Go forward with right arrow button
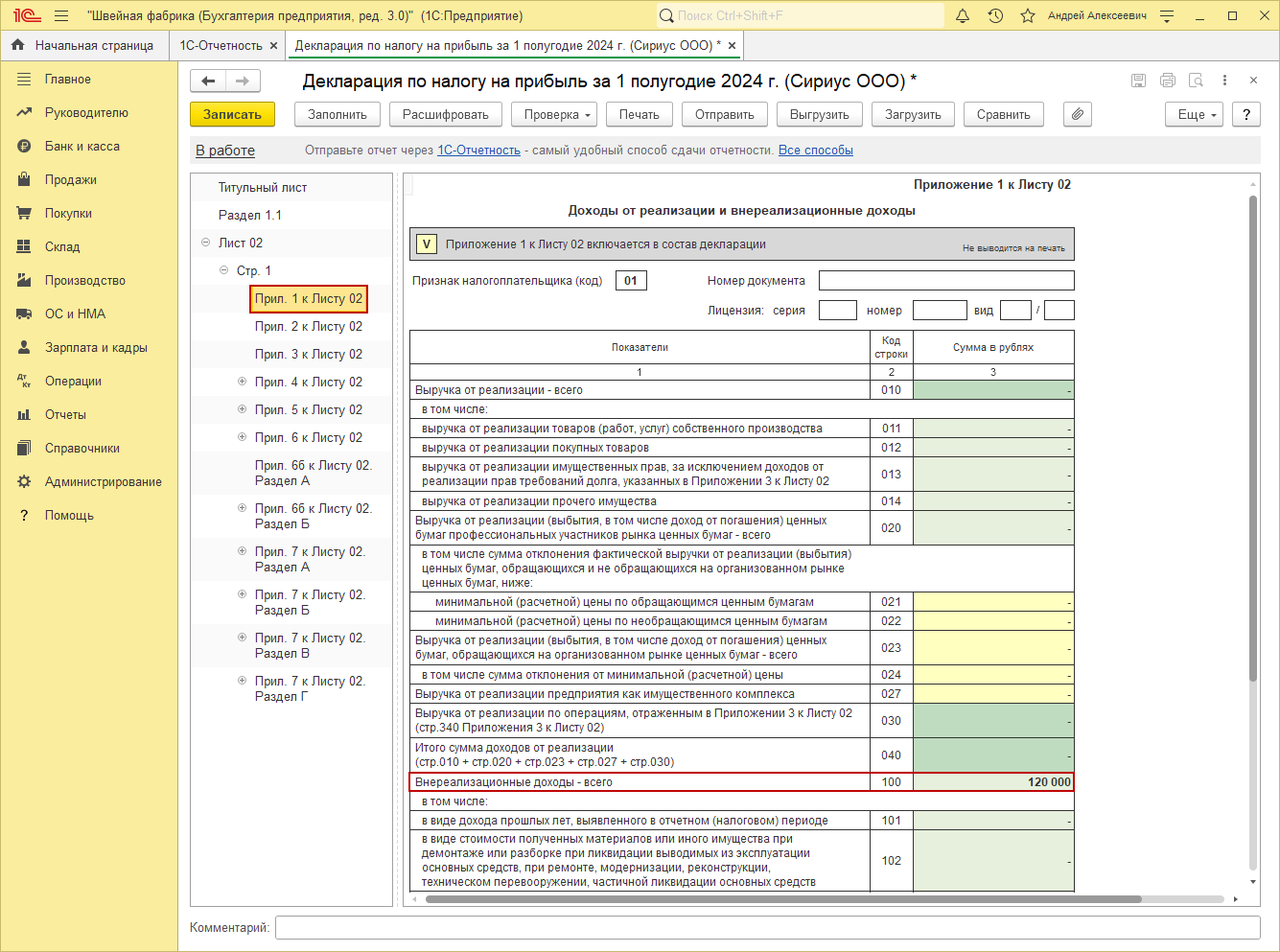This screenshot has width=1280, height=952. 243,81
